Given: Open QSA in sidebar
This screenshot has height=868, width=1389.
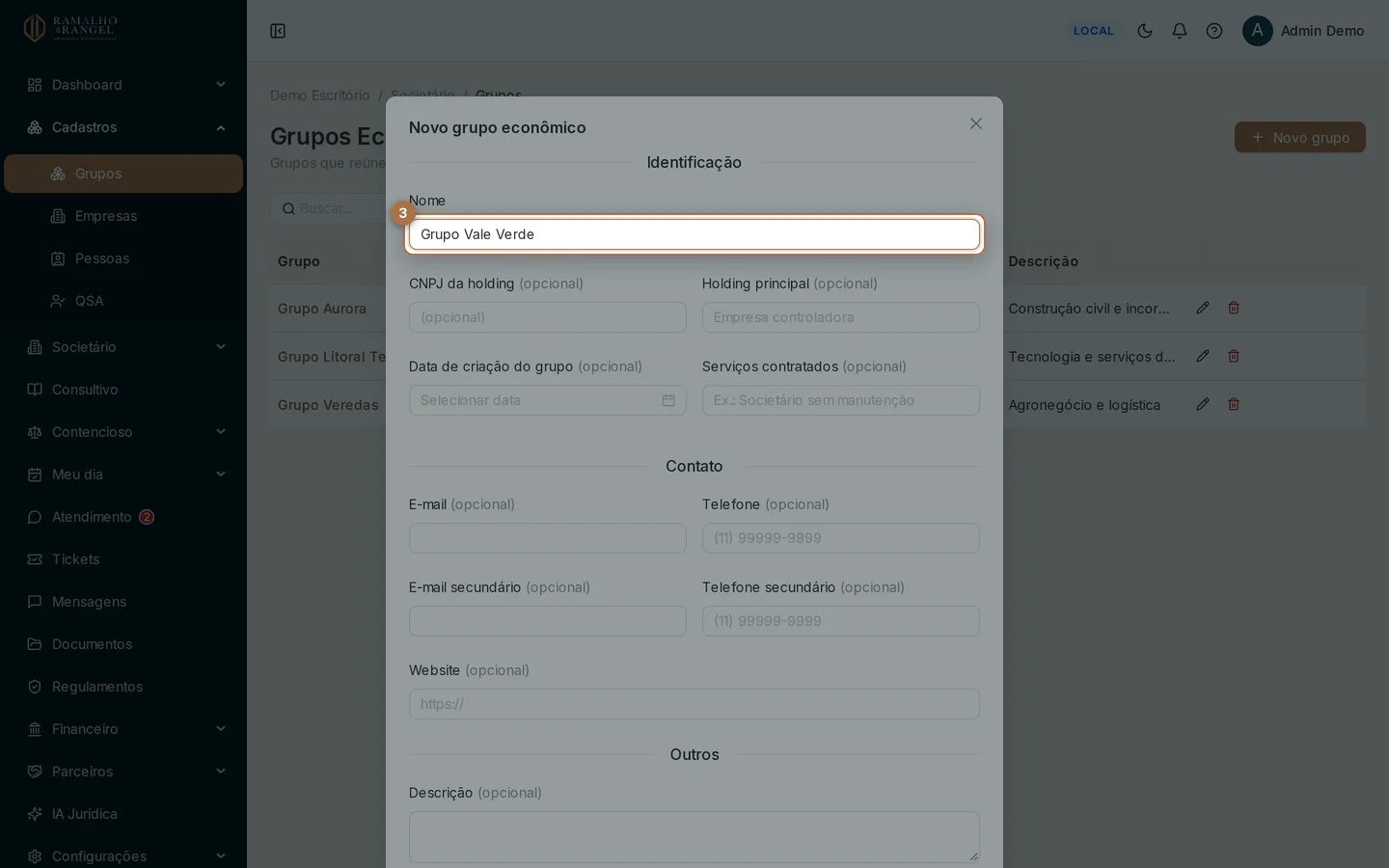Looking at the screenshot, I should 123,301.
